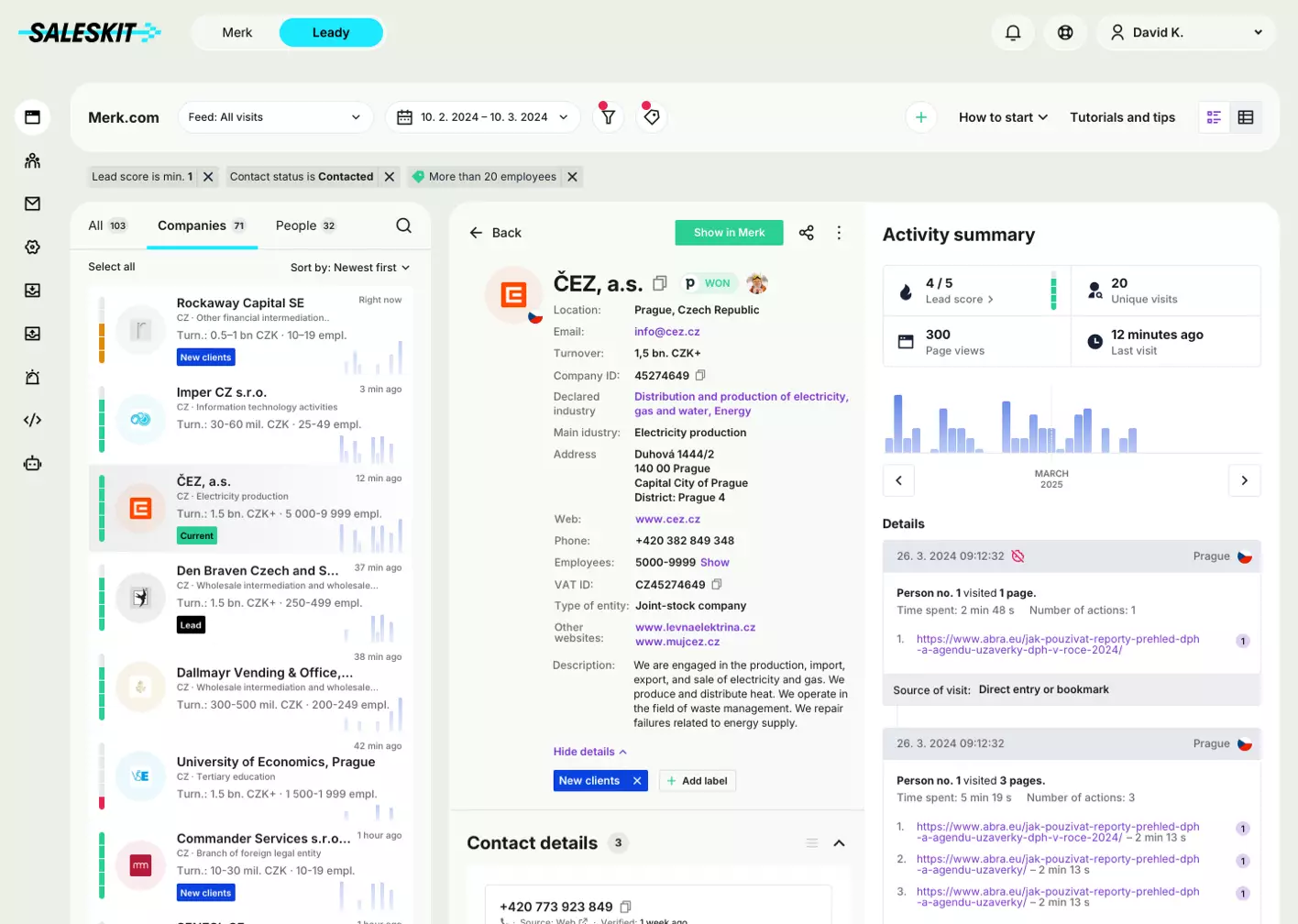This screenshot has width=1298, height=924.
Task: Remove the Lead score min filter
Action: pos(208,177)
